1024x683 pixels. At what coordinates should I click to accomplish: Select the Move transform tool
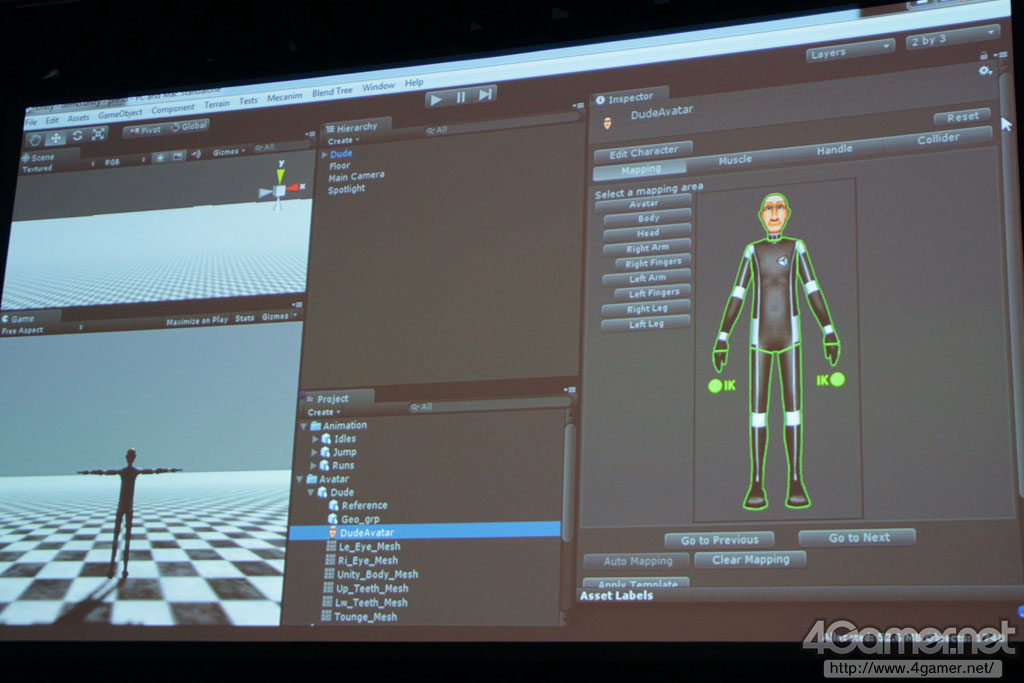pos(56,137)
